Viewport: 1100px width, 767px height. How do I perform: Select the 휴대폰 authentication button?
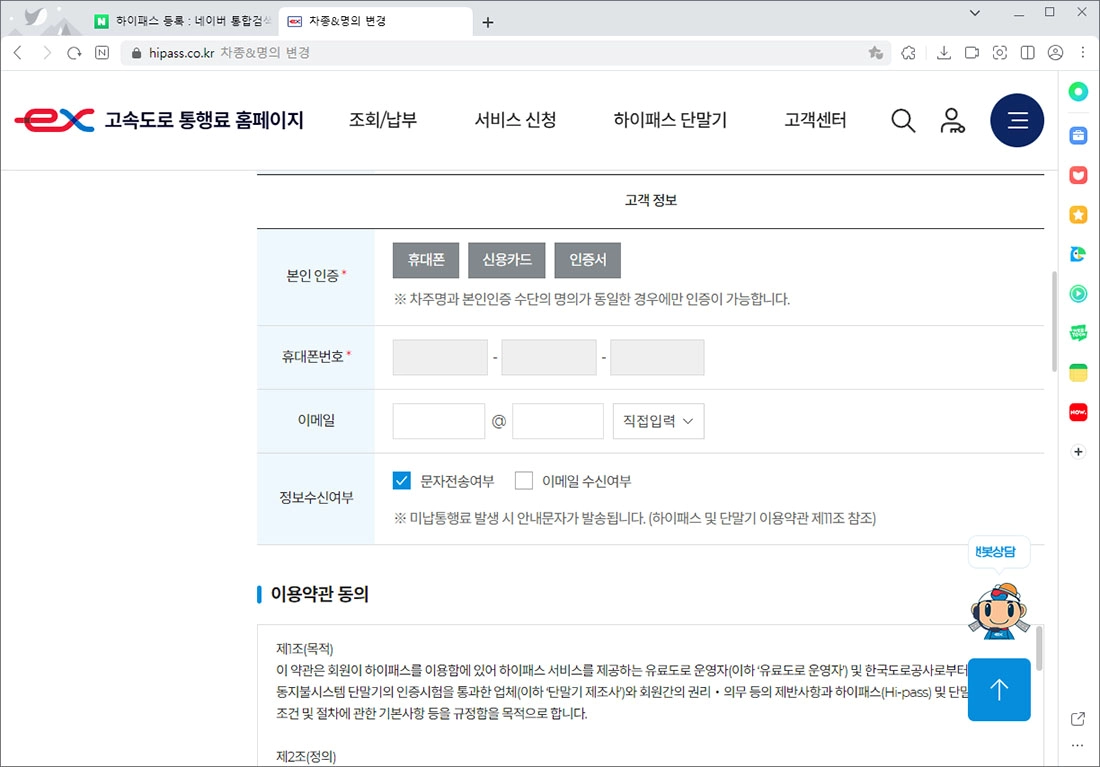click(x=425, y=260)
